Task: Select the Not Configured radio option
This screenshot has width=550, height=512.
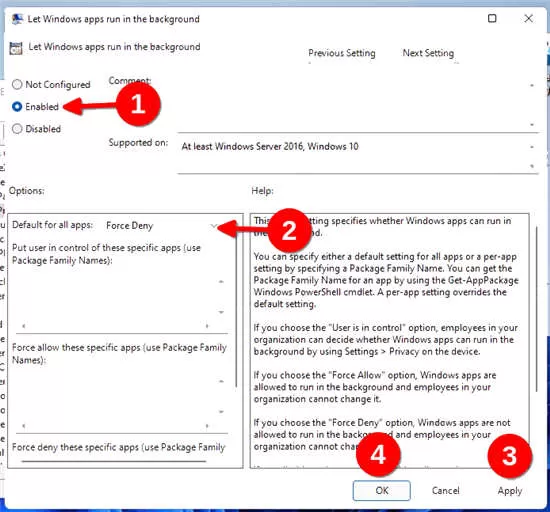Action: point(51,85)
